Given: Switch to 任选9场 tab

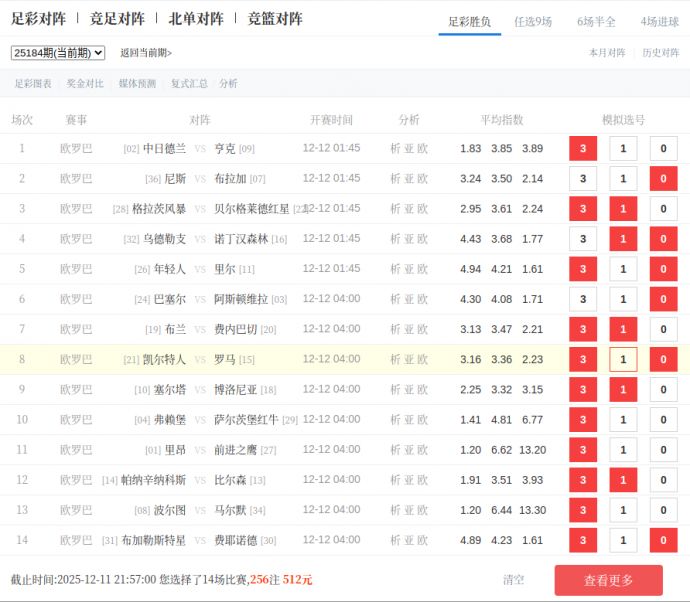Looking at the screenshot, I should (x=532, y=21).
